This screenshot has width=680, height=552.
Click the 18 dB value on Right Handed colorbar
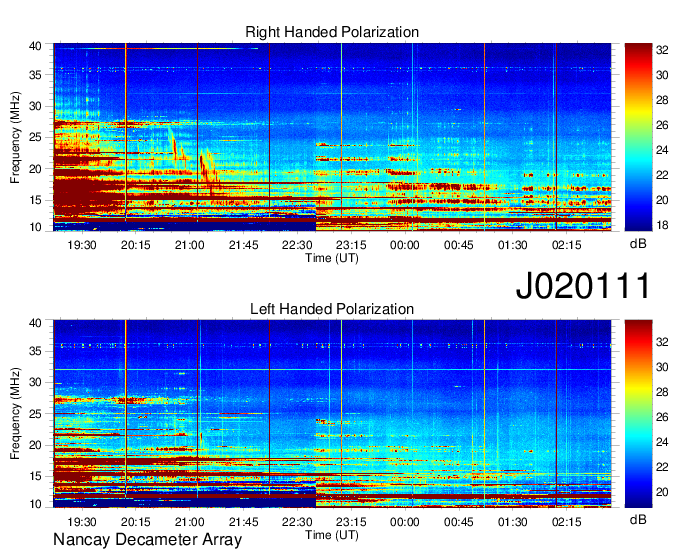tap(662, 225)
